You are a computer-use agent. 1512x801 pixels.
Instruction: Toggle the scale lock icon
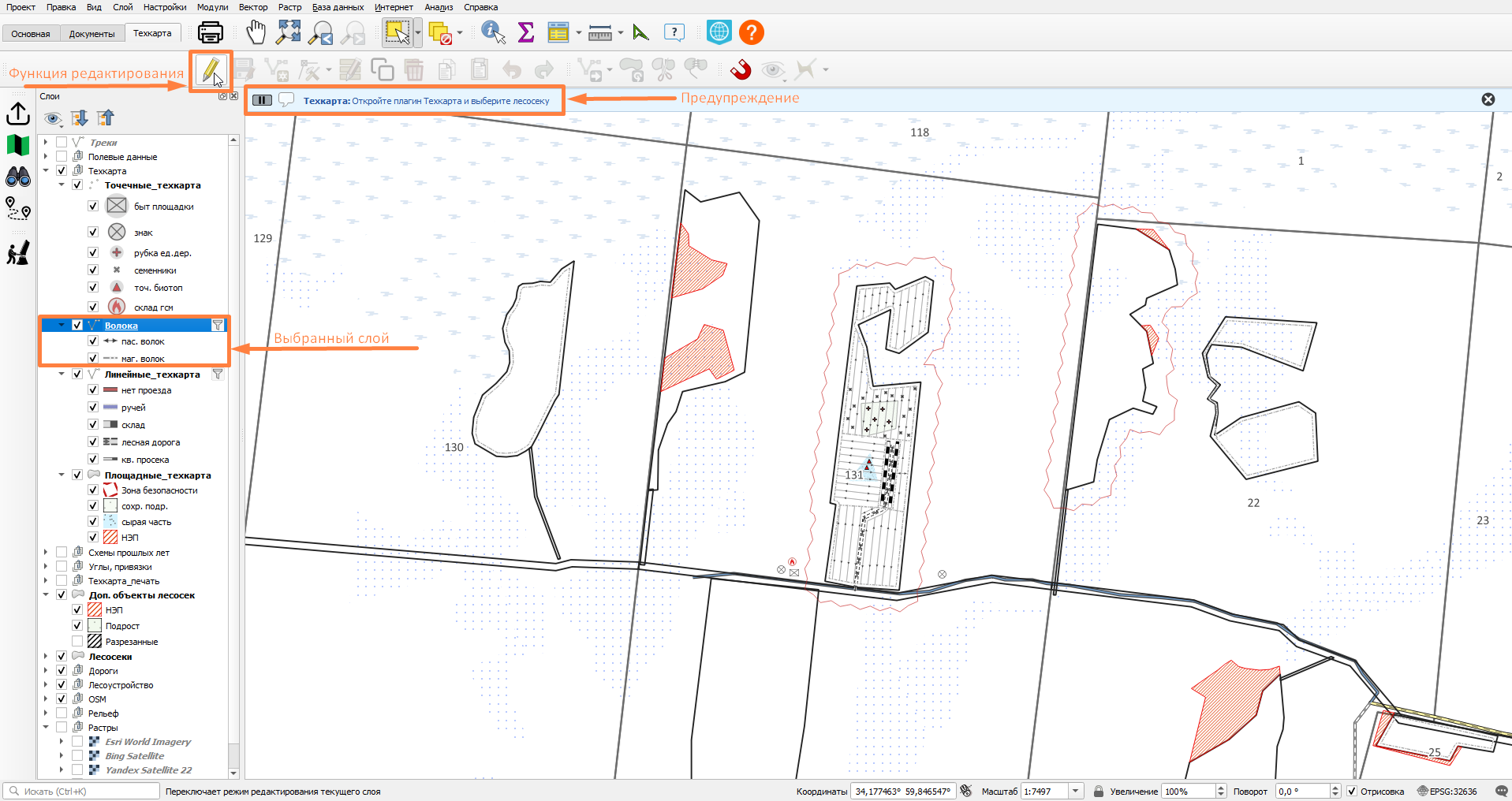(x=1098, y=791)
